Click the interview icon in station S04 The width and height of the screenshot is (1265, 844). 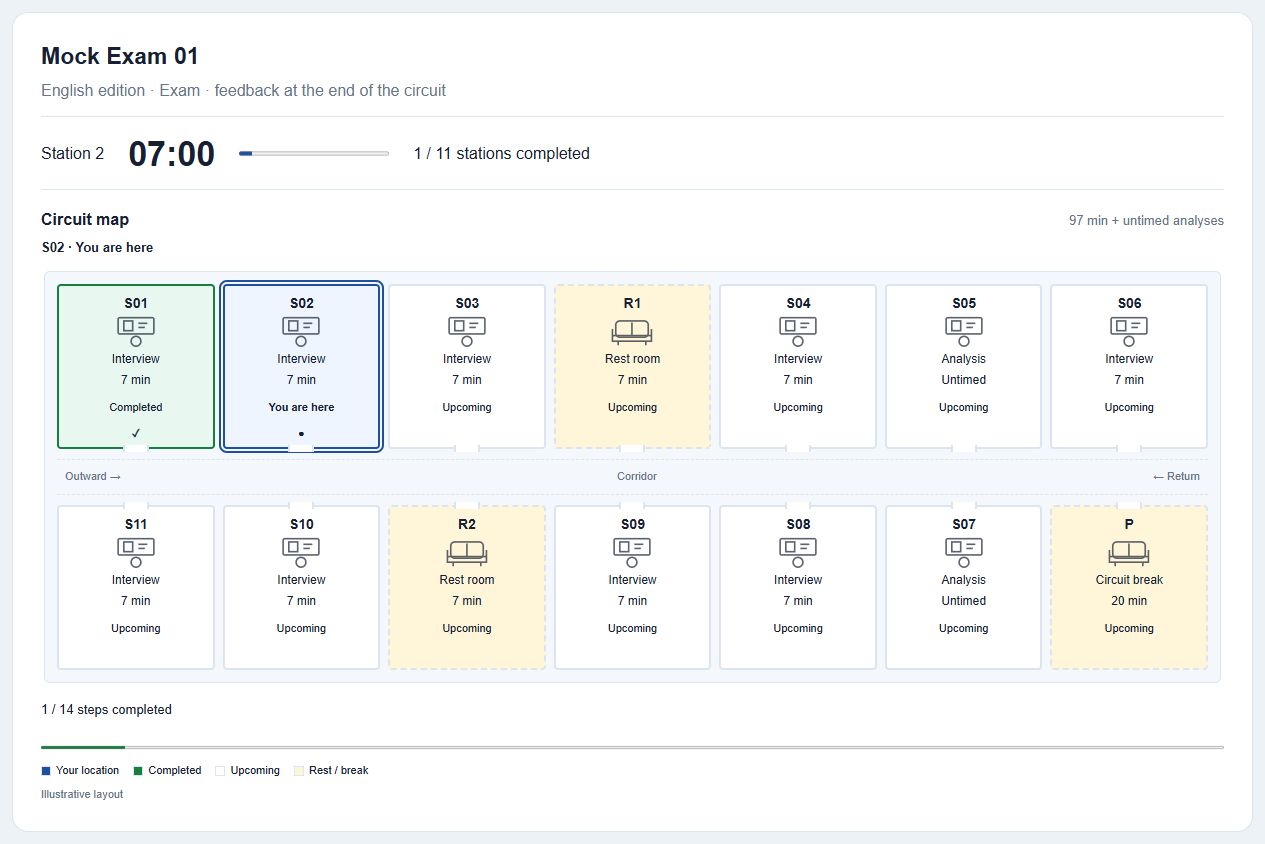click(798, 331)
